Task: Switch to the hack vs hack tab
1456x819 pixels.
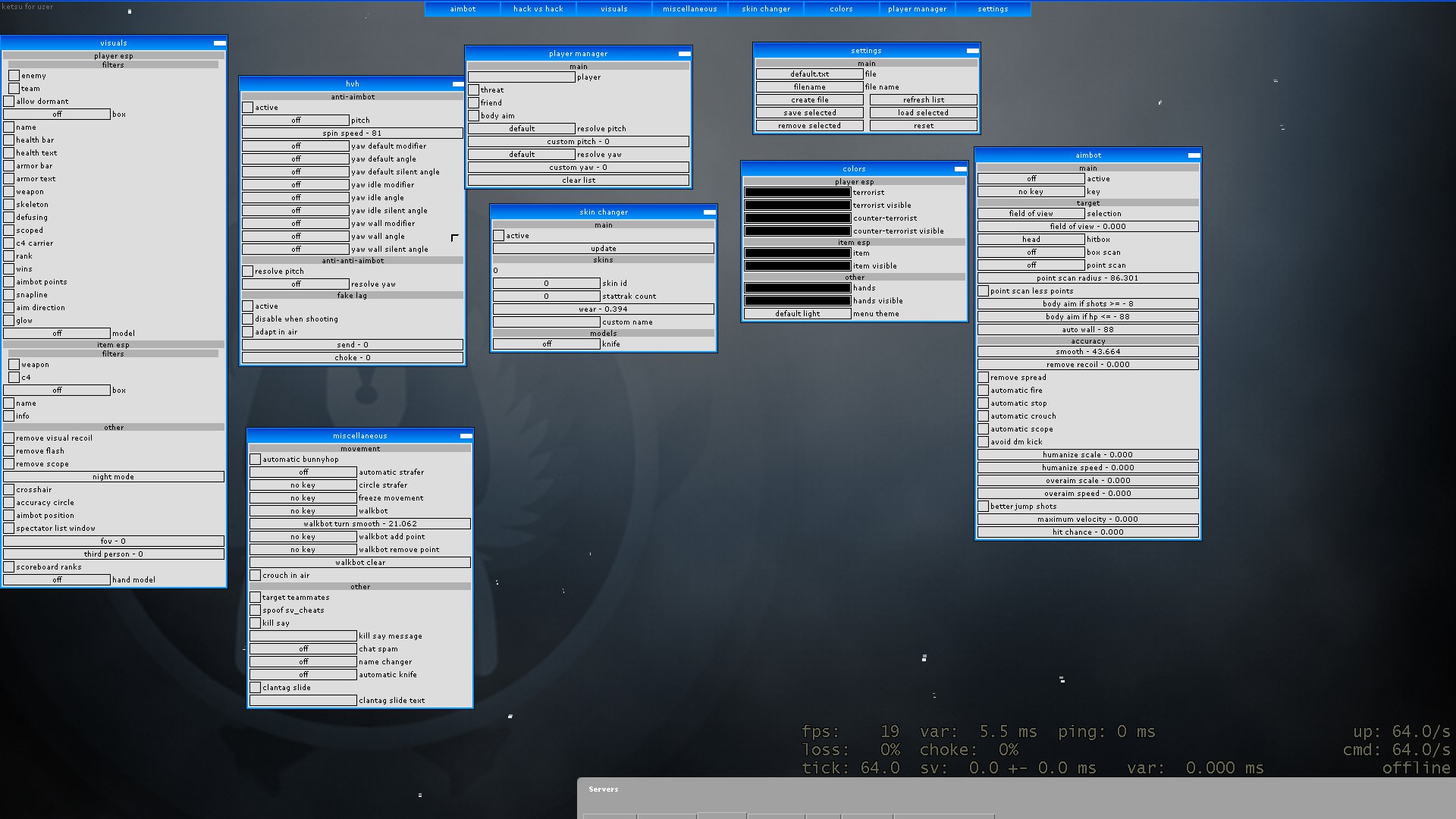Action: (x=538, y=9)
